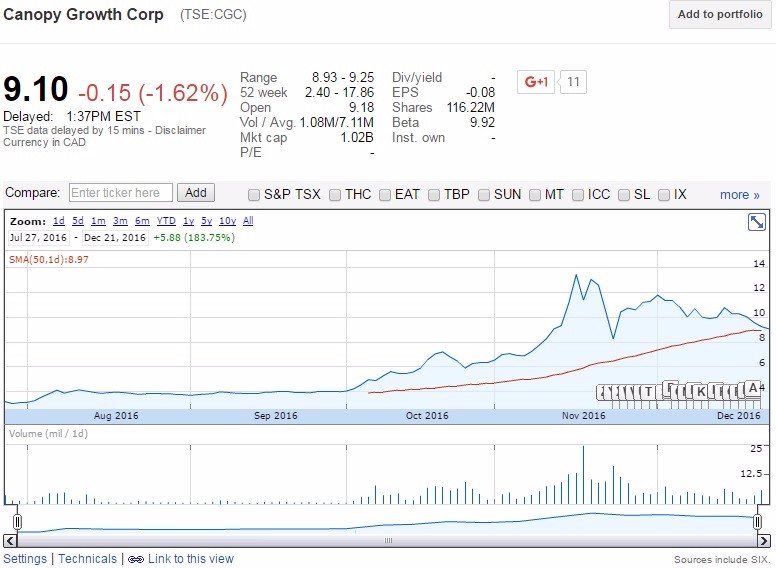Expand chart to full screen icon
The width and height of the screenshot is (776, 568).
757,222
